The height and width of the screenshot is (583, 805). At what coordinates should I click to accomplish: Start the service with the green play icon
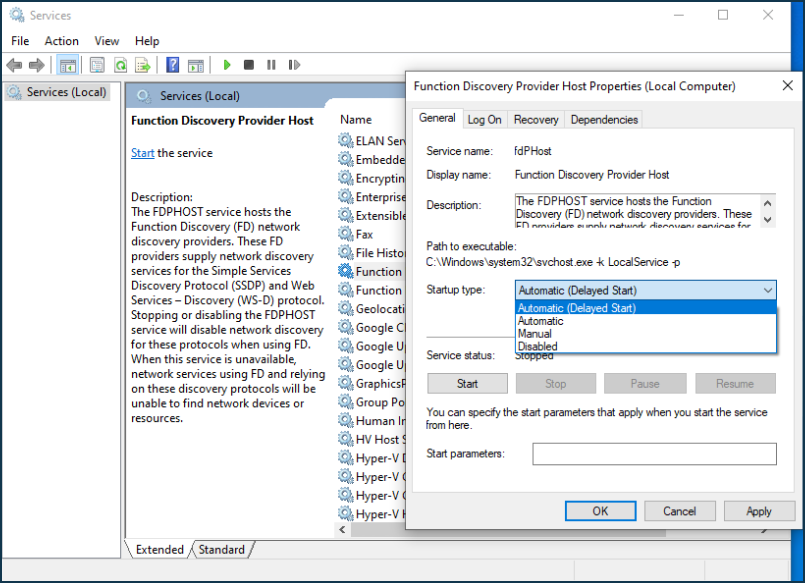(227, 65)
